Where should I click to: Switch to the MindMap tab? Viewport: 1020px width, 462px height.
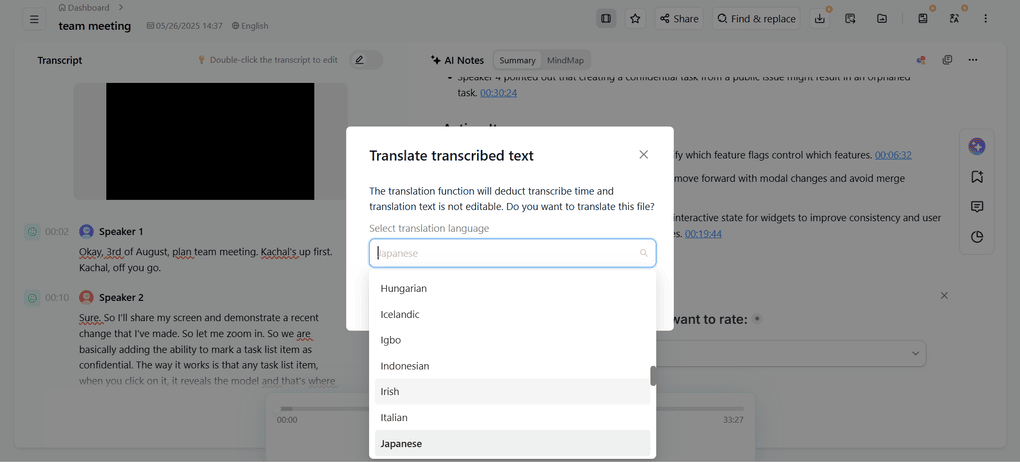[x=565, y=61]
